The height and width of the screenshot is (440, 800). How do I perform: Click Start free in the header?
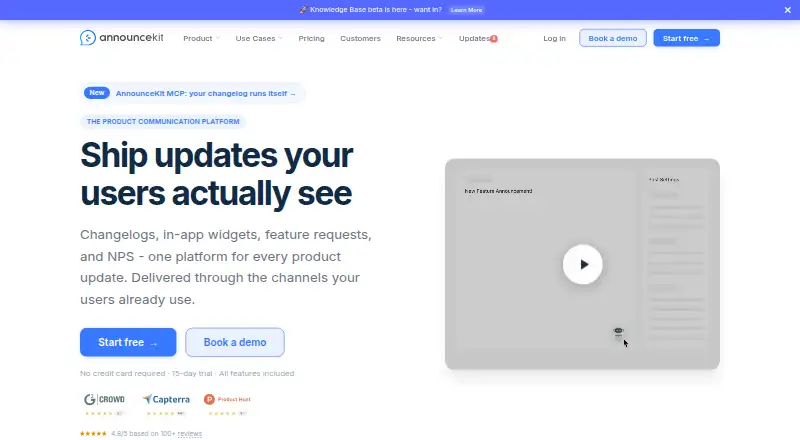pos(686,38)
